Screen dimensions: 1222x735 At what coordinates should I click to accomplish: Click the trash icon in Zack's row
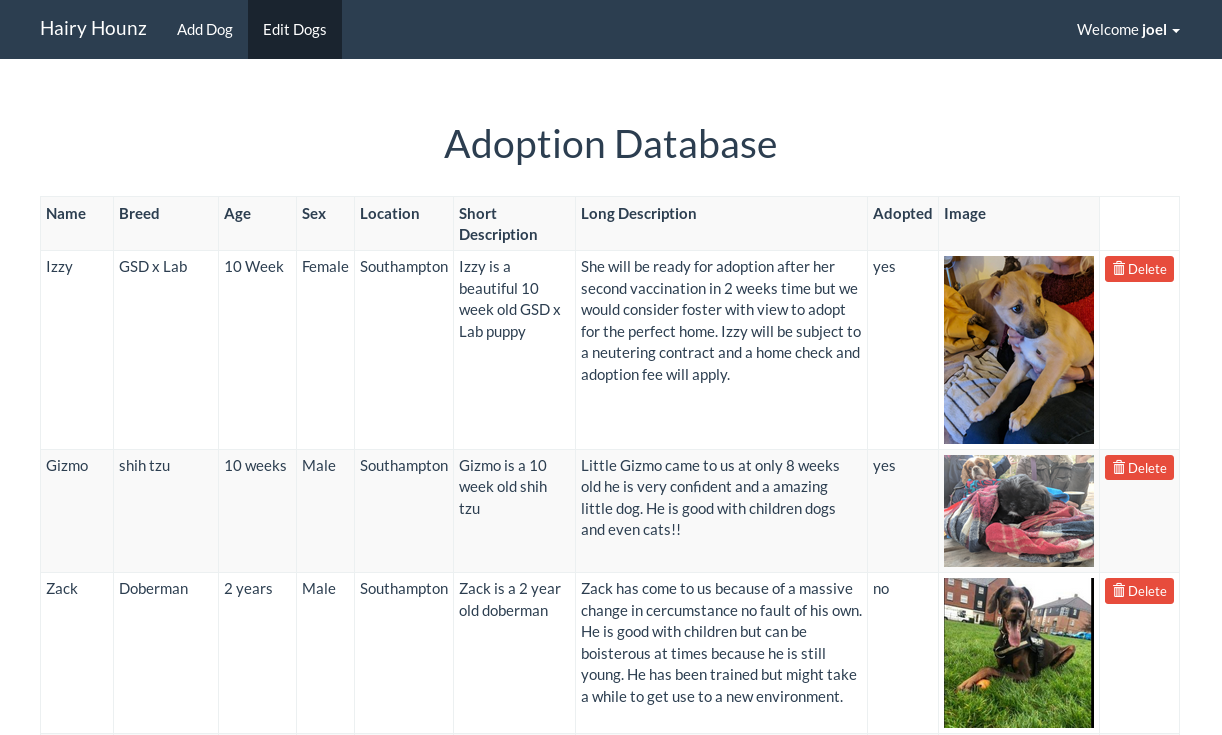[1119, 591]
